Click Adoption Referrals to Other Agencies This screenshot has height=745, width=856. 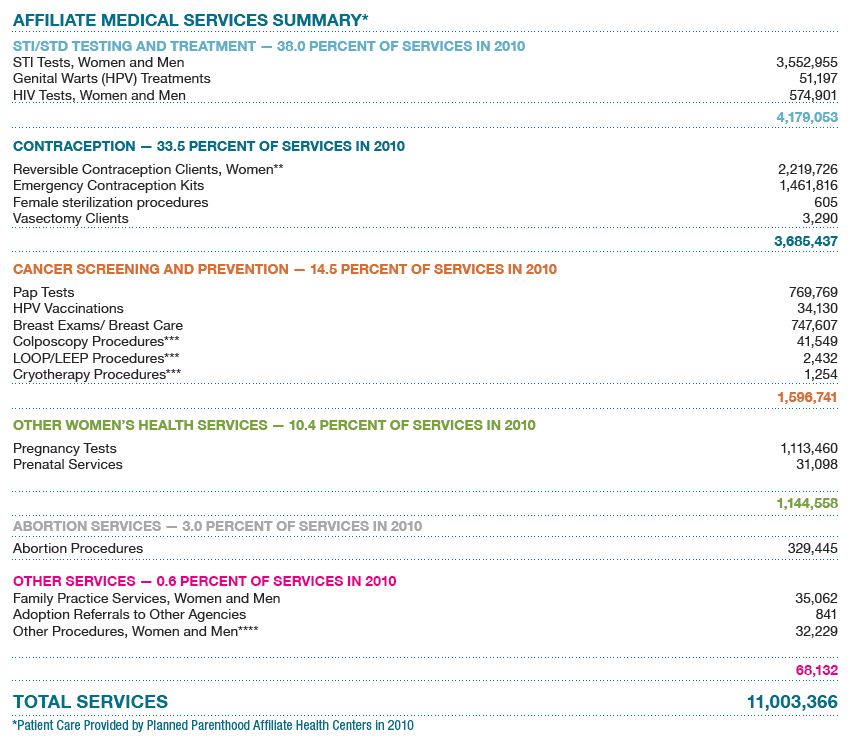click(129, 614)
